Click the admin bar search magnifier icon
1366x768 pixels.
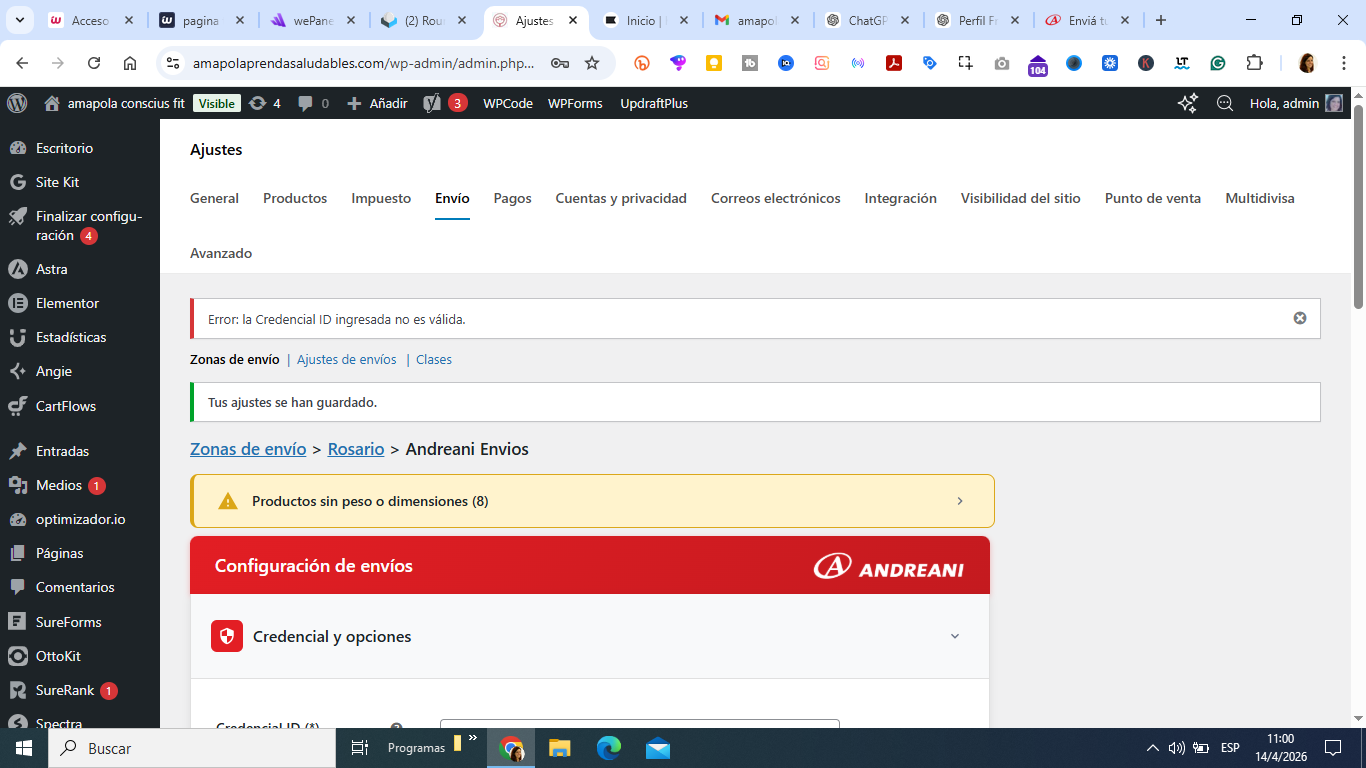(1224, 103)
